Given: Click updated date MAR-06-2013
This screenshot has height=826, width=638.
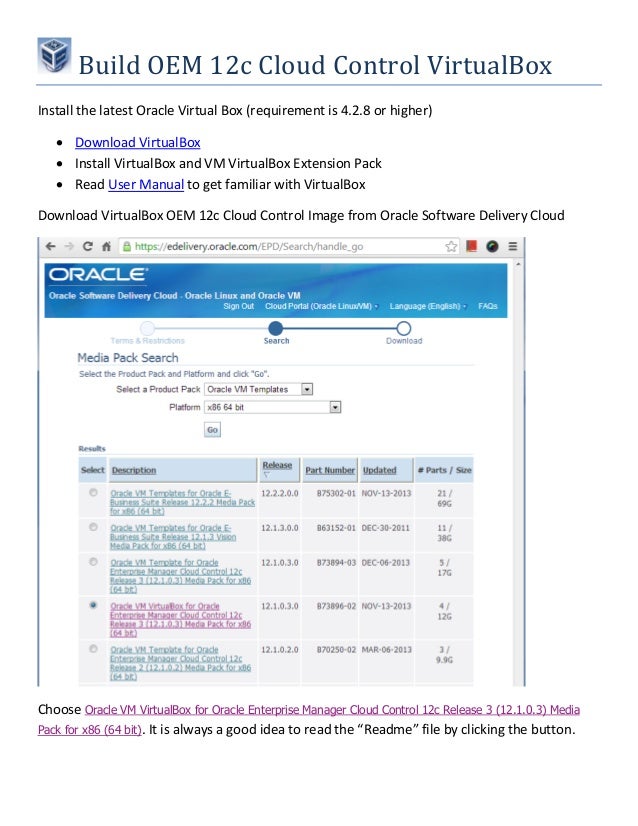Looking at the screenshot, I should 386,650.
